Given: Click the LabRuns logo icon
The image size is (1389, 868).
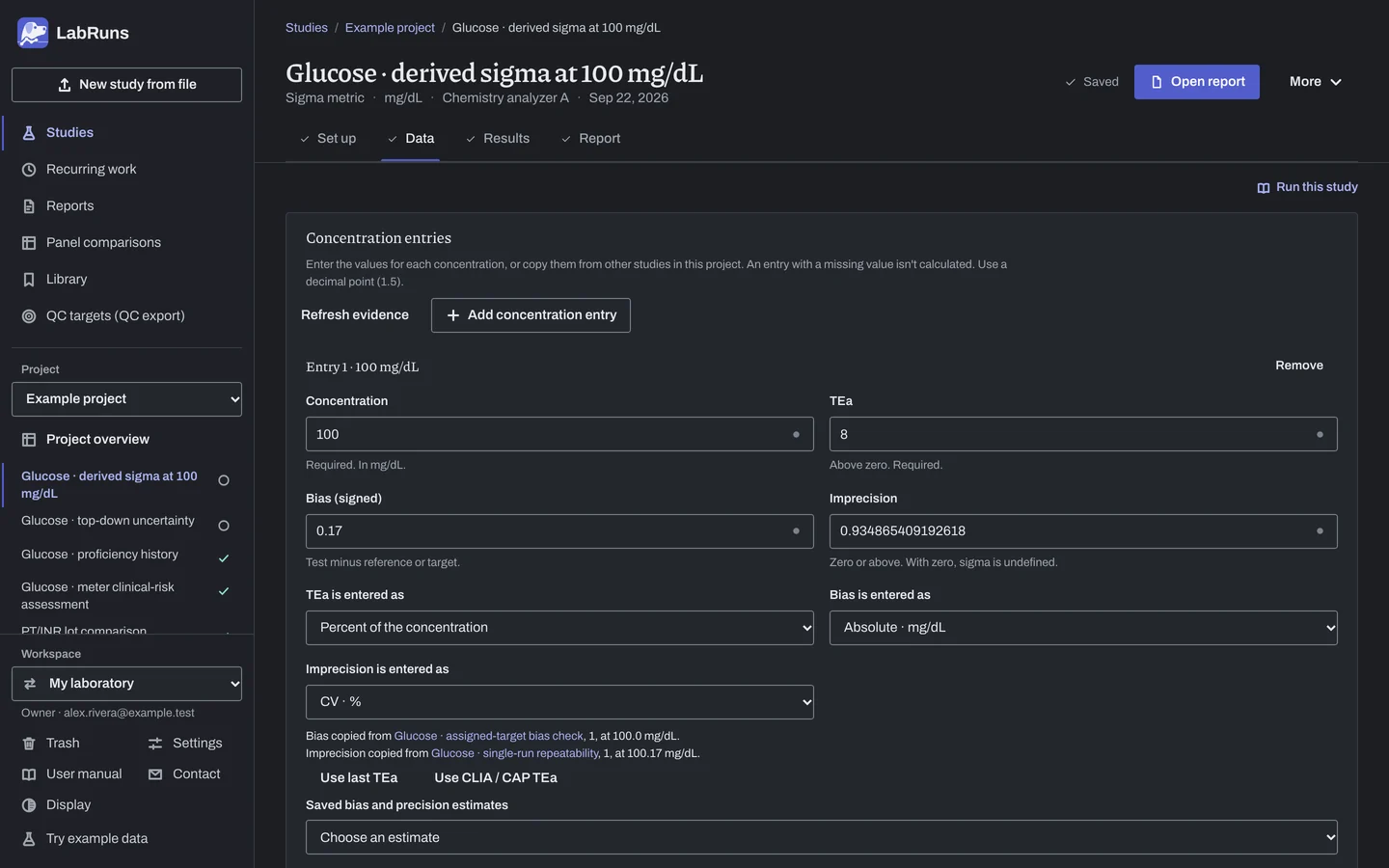Looking at the screenshot, I should click(x=33, y=33).
